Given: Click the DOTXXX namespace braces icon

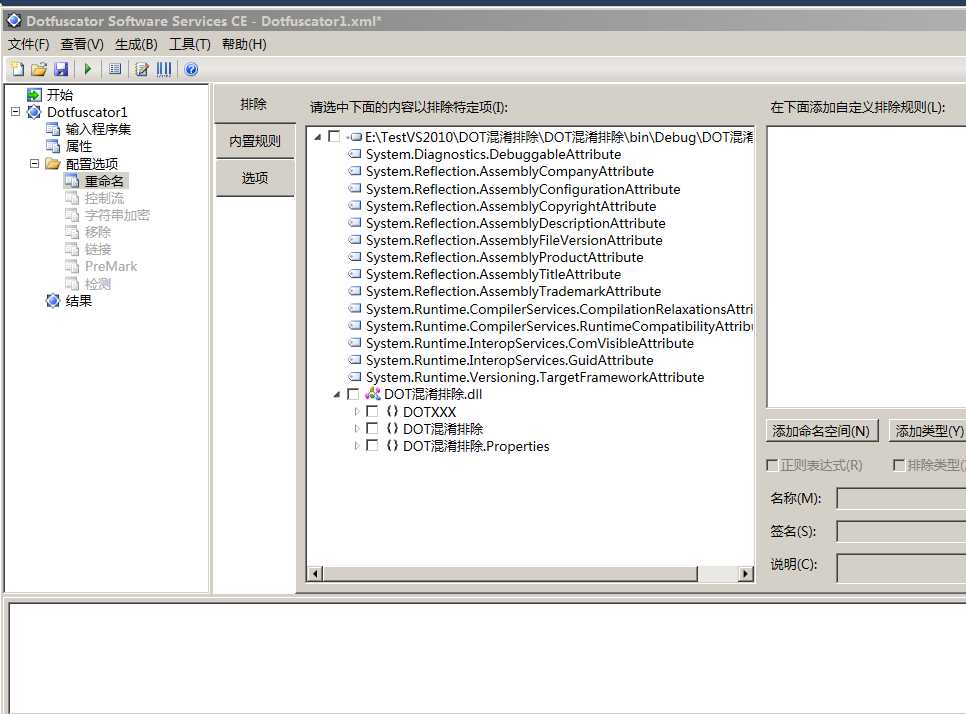Looking at the screenshot, I should (392, 411).
